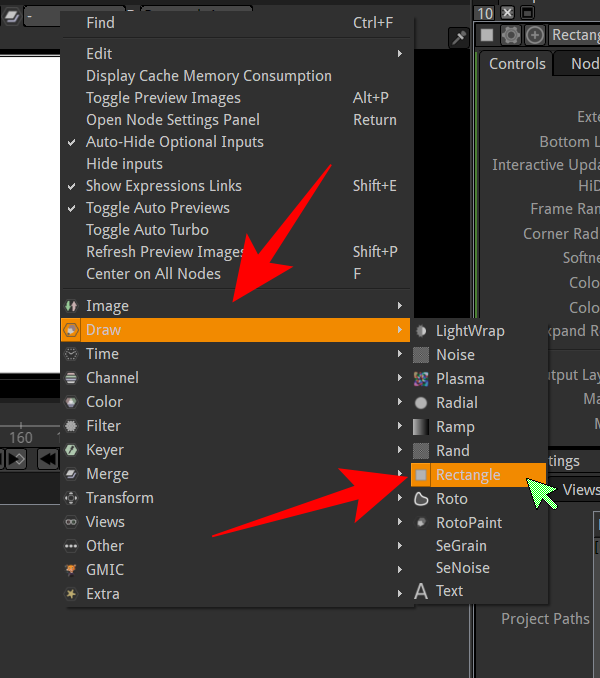Image resolution: width=600 pixels, height=678 pixels.
Task: Turn off Toggle Auto Previews
Action: pyautogui.click(x=157, y=208)
